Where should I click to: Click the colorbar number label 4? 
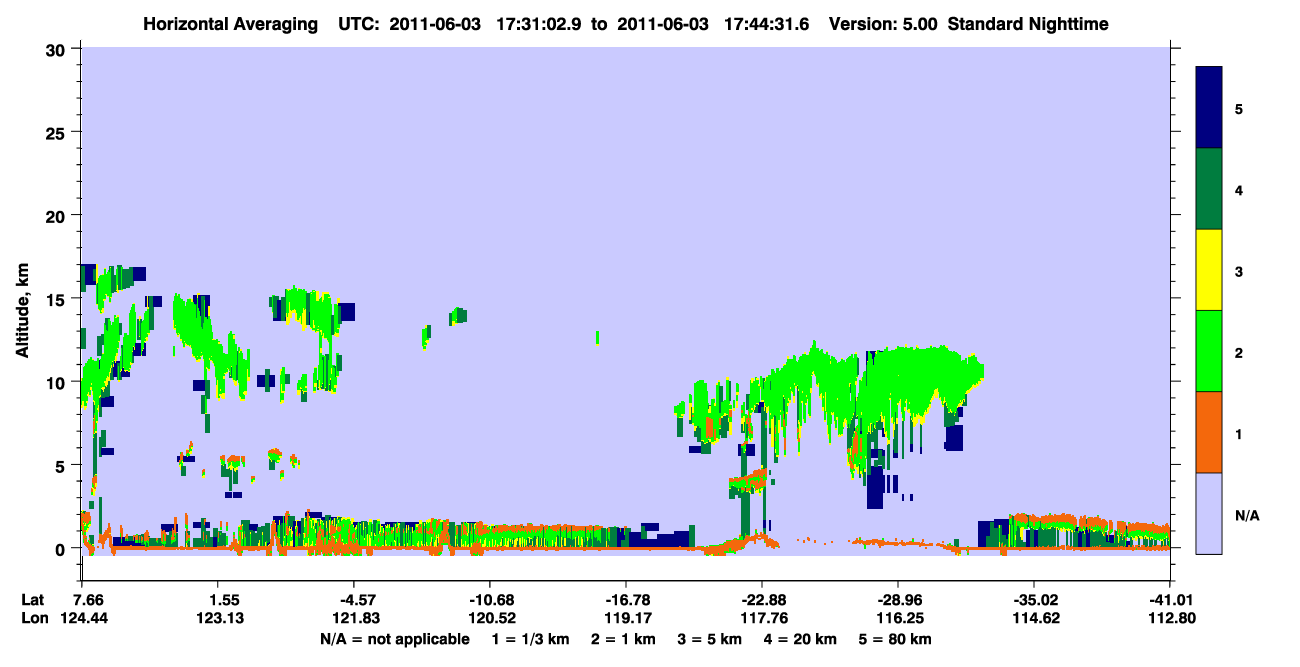pyautogui.click(x=1238, y=189)
